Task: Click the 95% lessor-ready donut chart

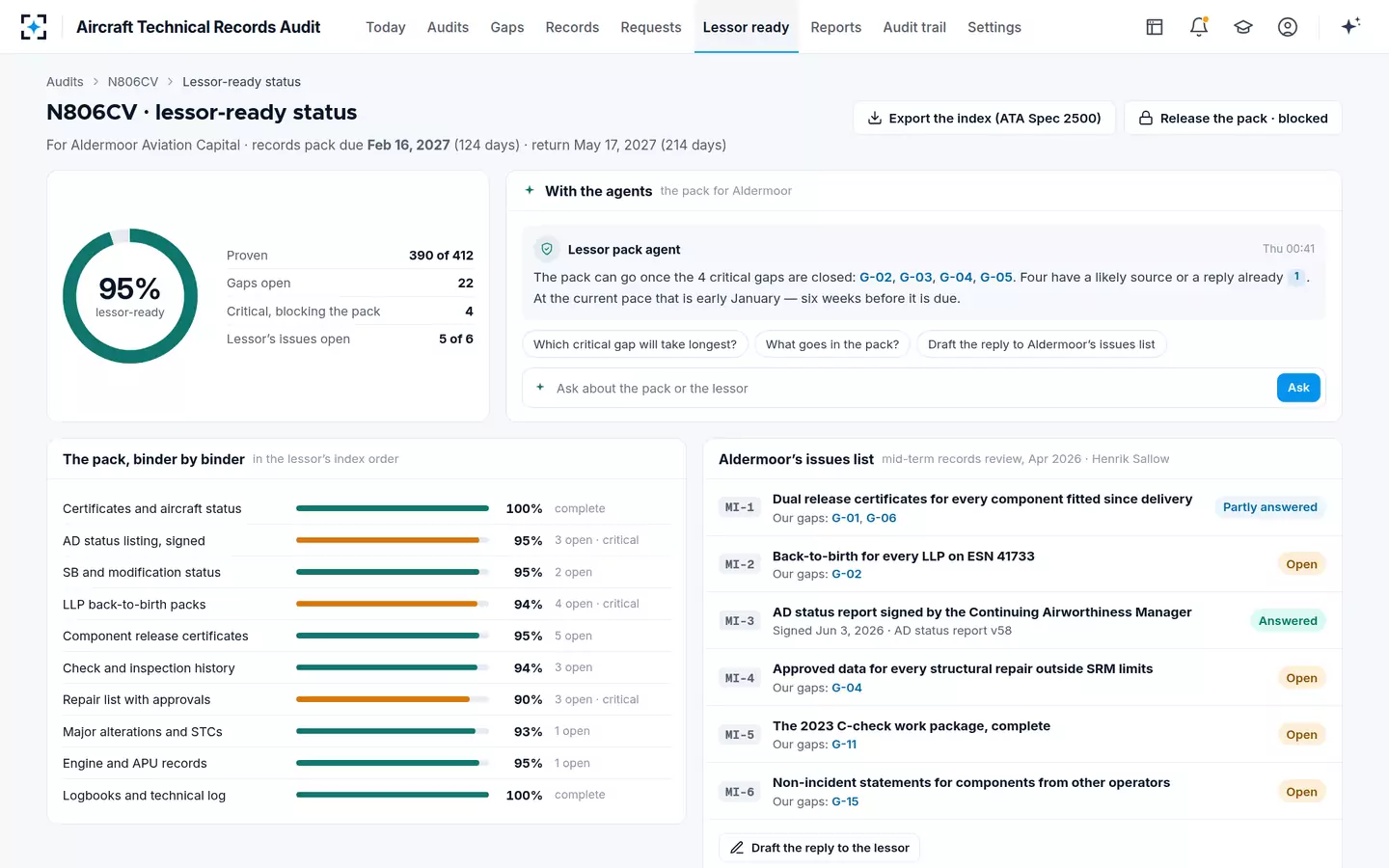Action: (x=130, y=296)
